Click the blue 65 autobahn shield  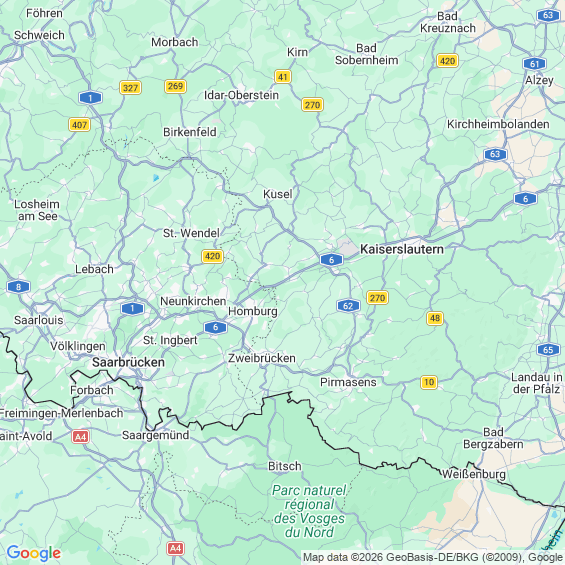tap(548, 350)
